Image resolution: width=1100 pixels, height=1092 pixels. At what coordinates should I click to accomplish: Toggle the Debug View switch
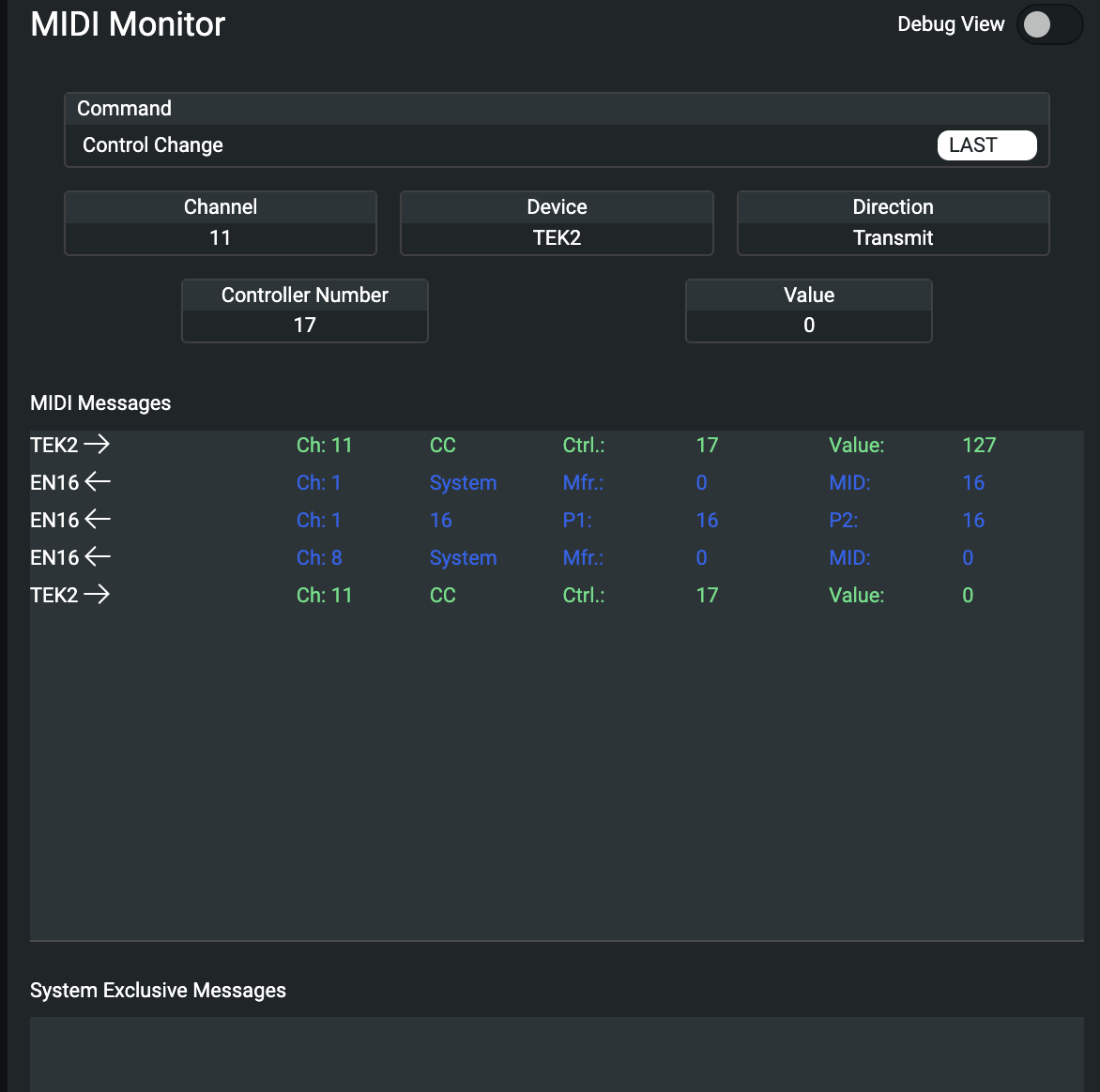click(x=1049, y=24)
